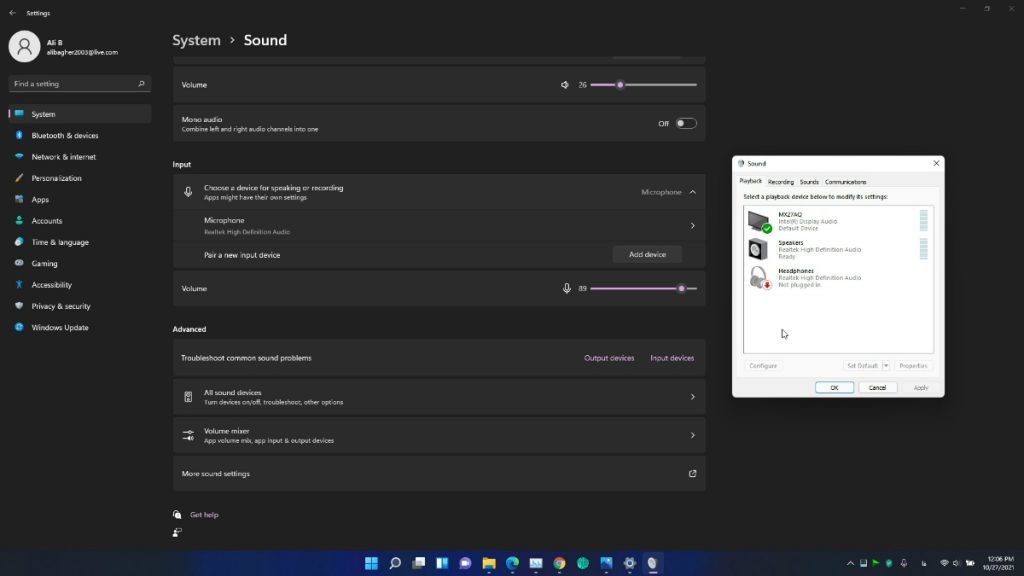Open All sound devices
1024x576 pixels.
439,397
